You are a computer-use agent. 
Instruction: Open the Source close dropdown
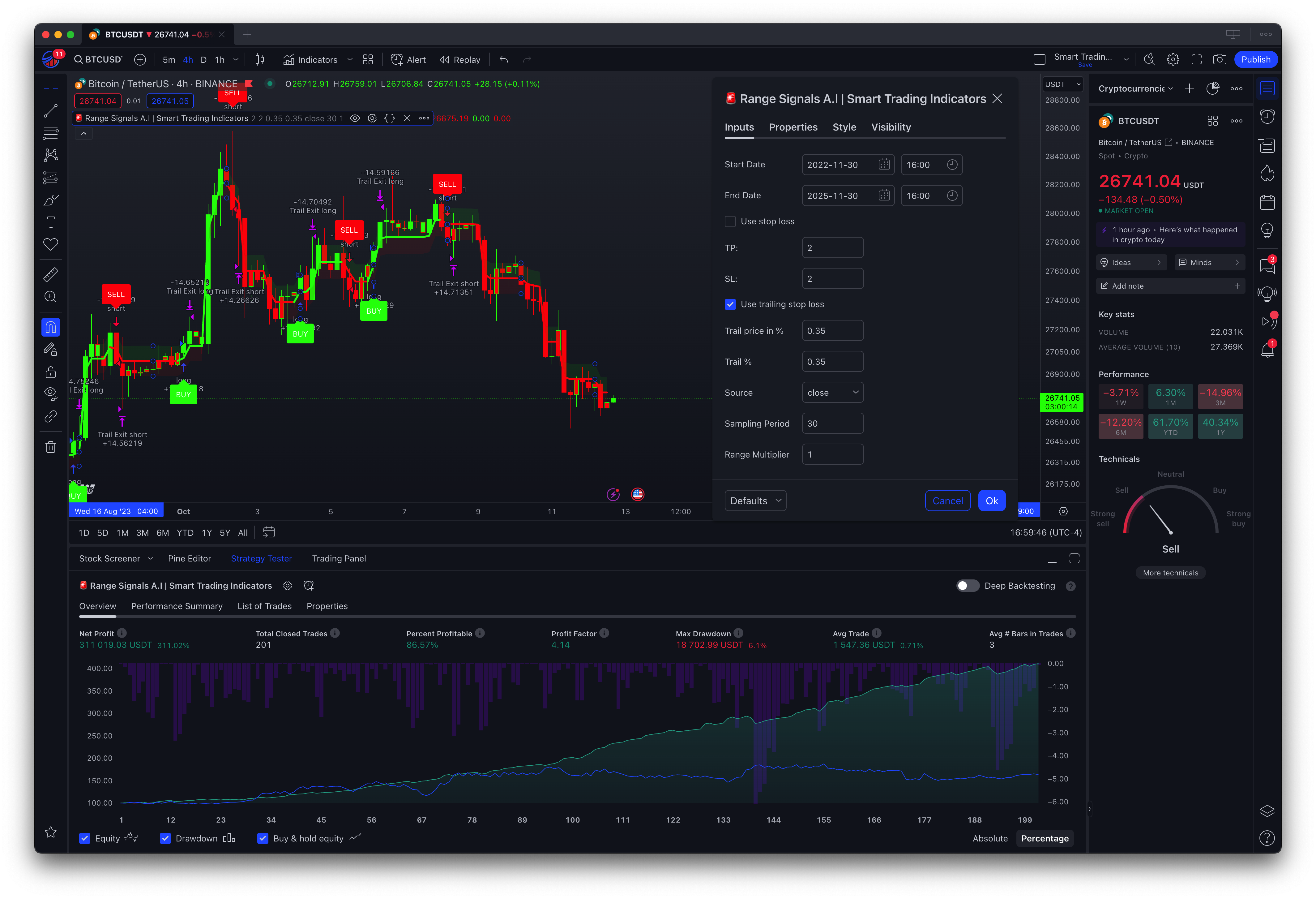click(832, 393)
